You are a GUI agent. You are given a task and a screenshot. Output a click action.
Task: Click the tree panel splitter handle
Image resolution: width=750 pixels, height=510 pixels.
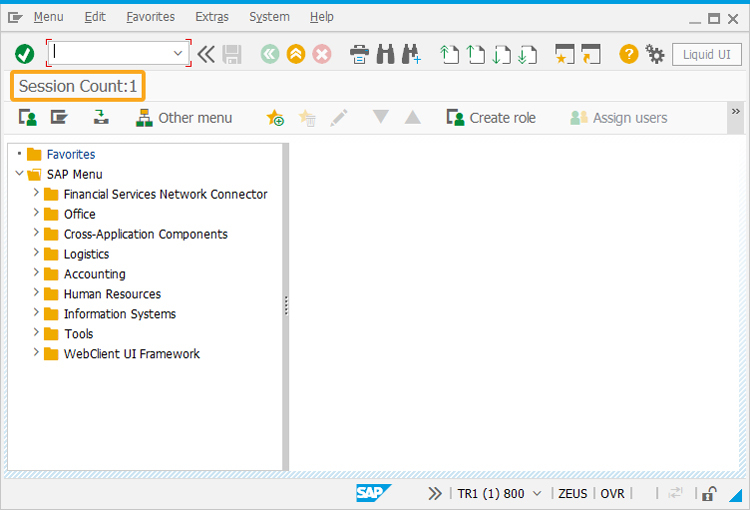[286, 306]
